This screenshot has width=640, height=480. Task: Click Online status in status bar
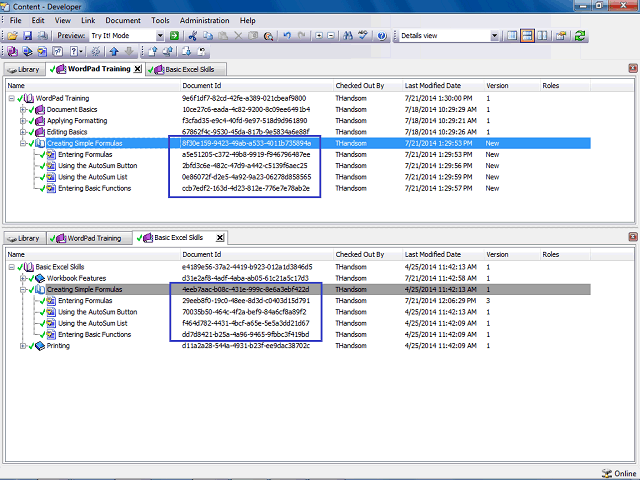[620, 473]
